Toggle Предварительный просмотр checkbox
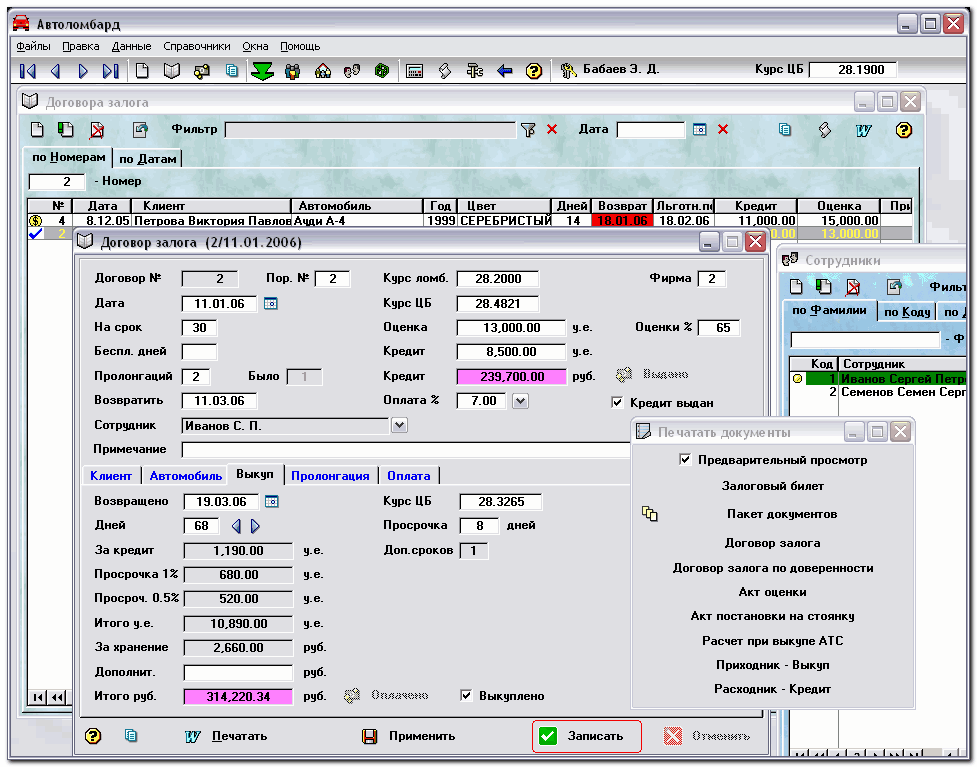 pyautogui.click(x=685, y=460)
